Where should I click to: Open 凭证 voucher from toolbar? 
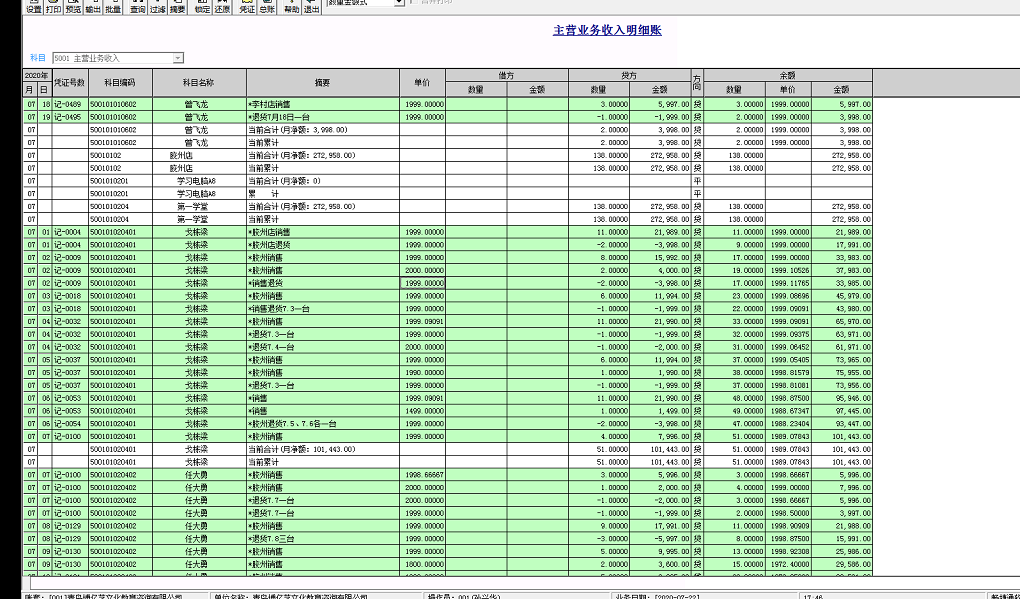point(247,8)
